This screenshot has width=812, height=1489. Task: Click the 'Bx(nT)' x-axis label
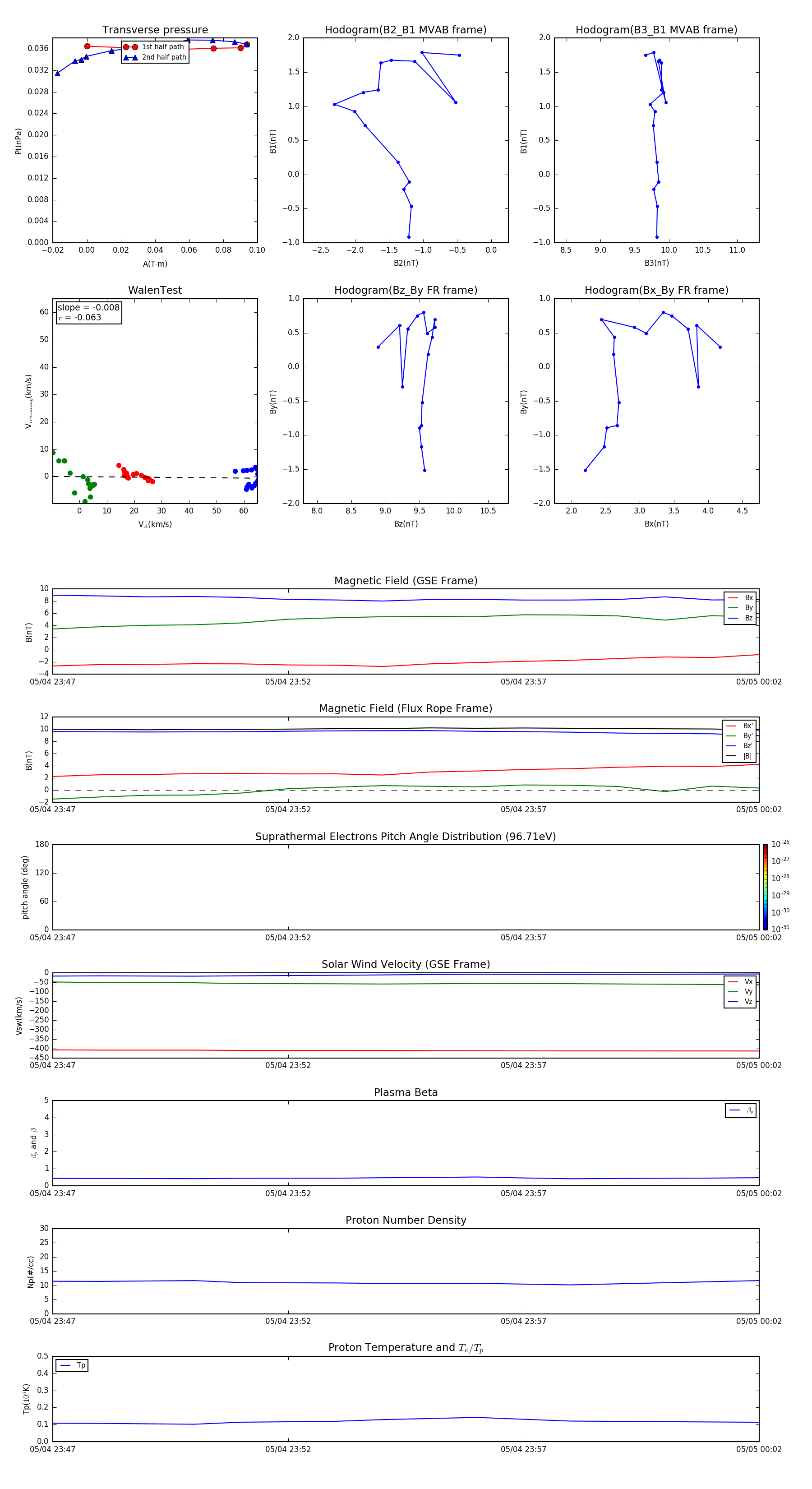[656, 524]
